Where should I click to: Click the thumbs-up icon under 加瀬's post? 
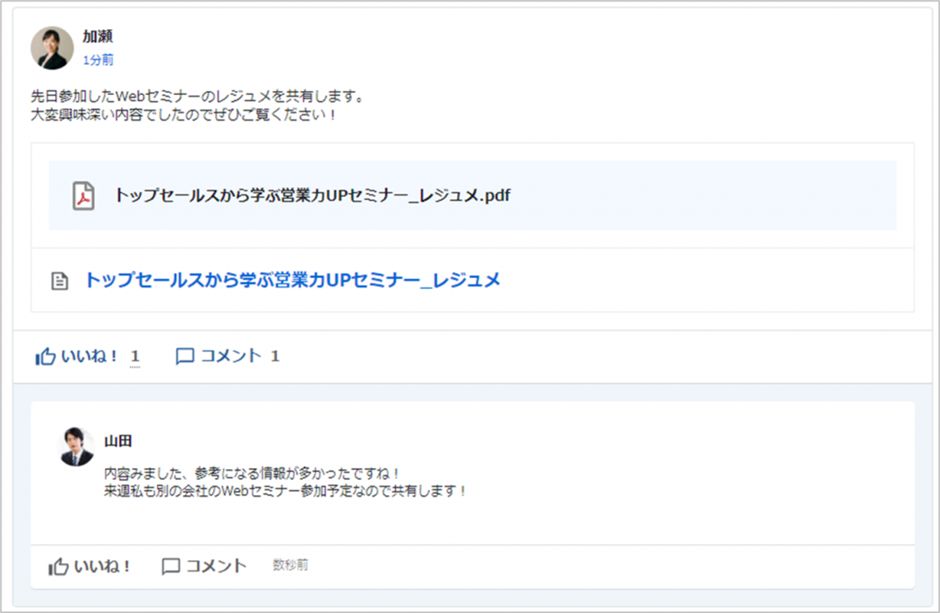coord(45,356)
